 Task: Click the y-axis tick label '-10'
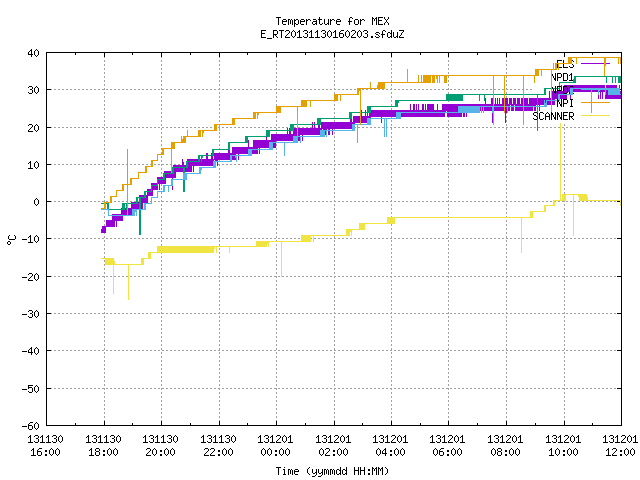point(31,239)
